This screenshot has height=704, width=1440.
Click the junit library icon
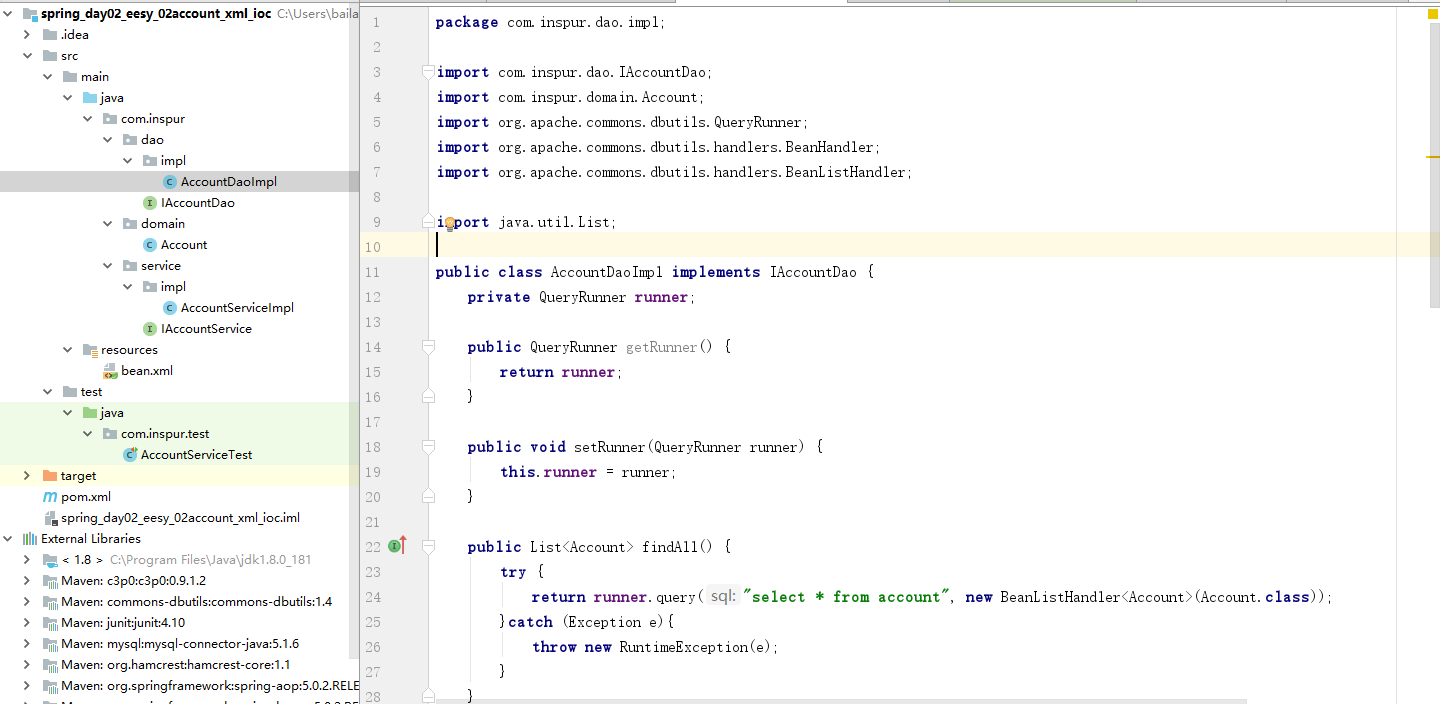(50, 623)
